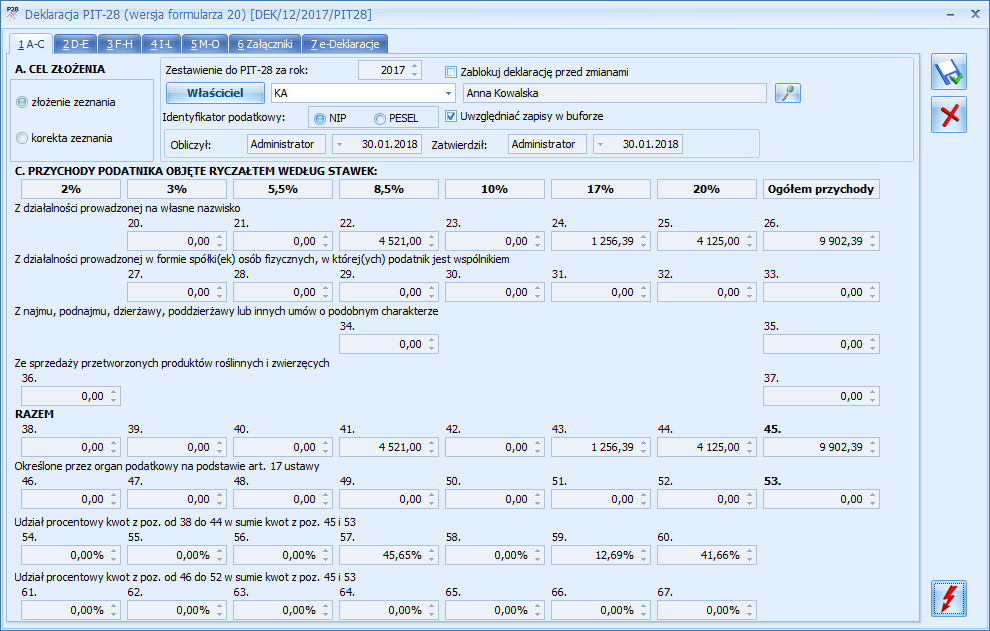Image resolution: width=990 pixels, height=631 pixels.
Task: Click the red lightning bolt recalculate icon
Action: click(x=948, y=598)
